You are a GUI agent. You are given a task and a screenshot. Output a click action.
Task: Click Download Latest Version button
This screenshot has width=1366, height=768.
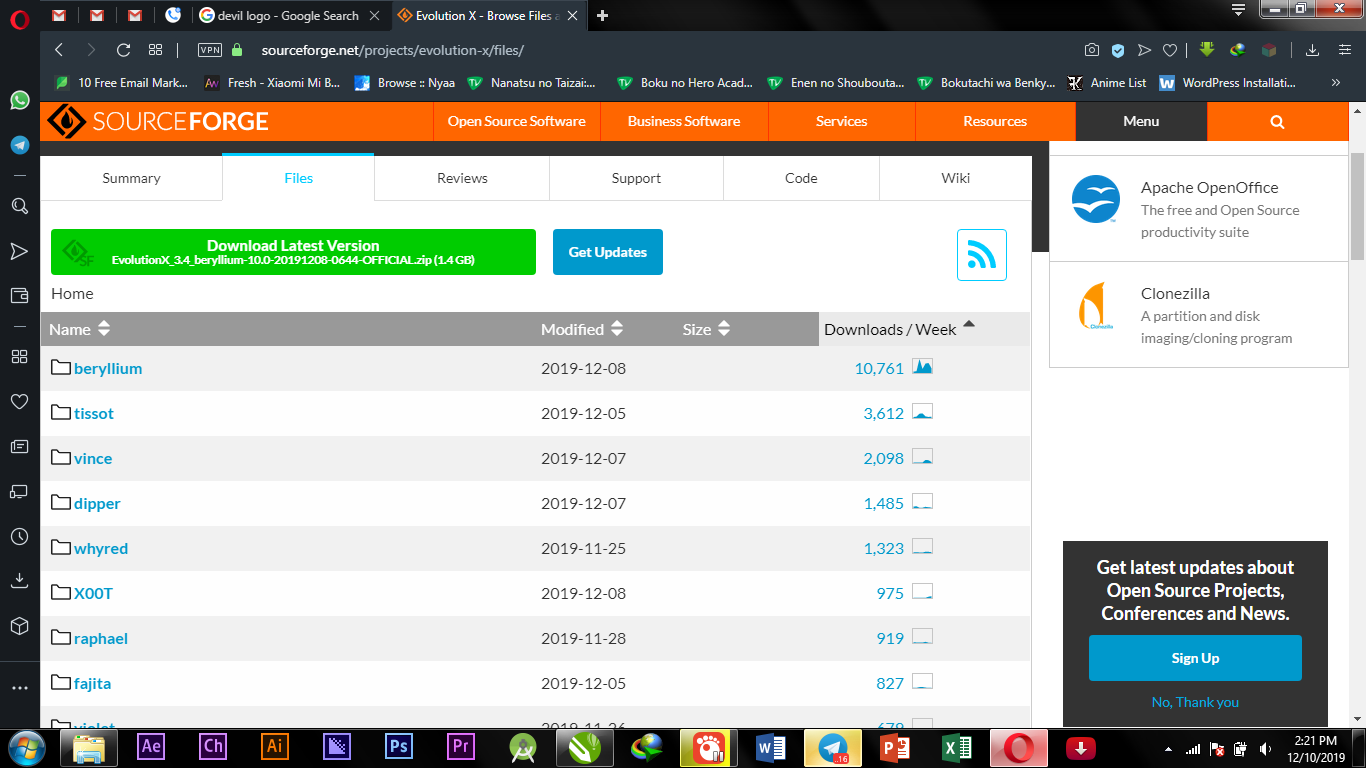tap(293, 252)
